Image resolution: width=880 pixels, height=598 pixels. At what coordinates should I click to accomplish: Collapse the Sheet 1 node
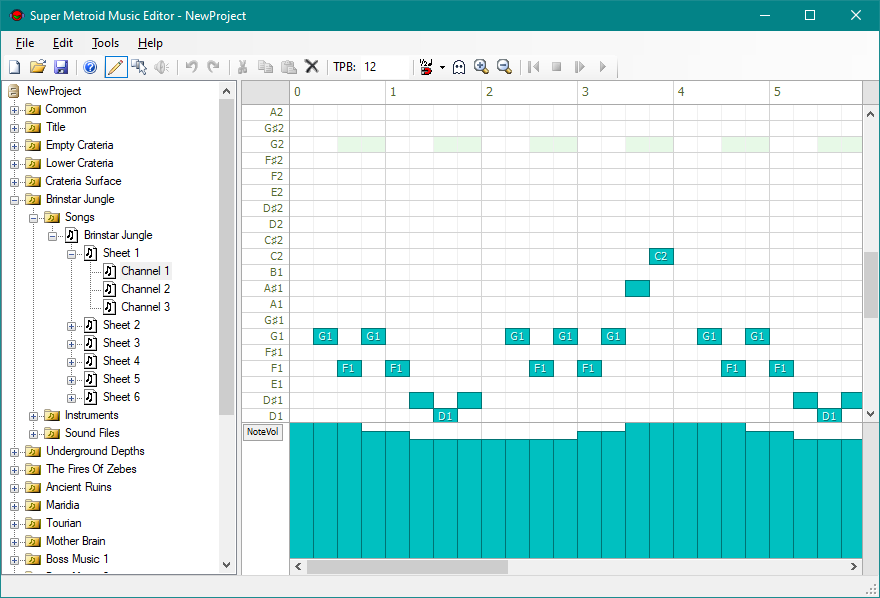pos(71,254)
